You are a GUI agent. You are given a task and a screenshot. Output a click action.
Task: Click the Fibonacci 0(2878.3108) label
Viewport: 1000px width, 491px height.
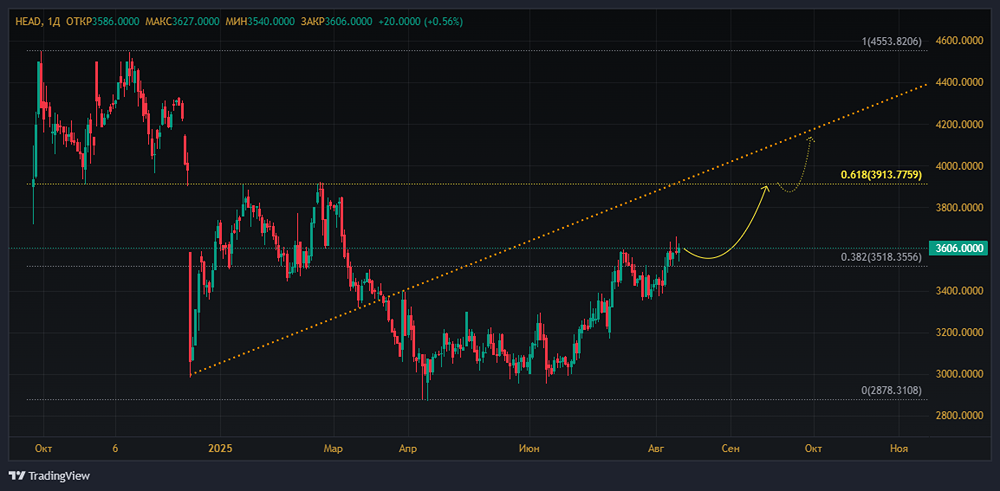(x=891, y=390)
